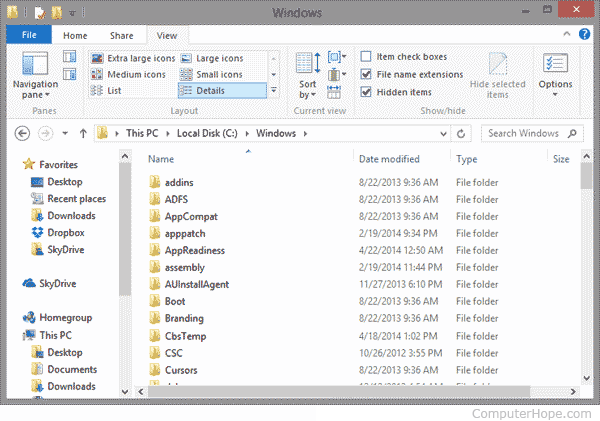Choose Small icons layout
The width and height of the screenshot is (600, 421).
coord(211,74)
